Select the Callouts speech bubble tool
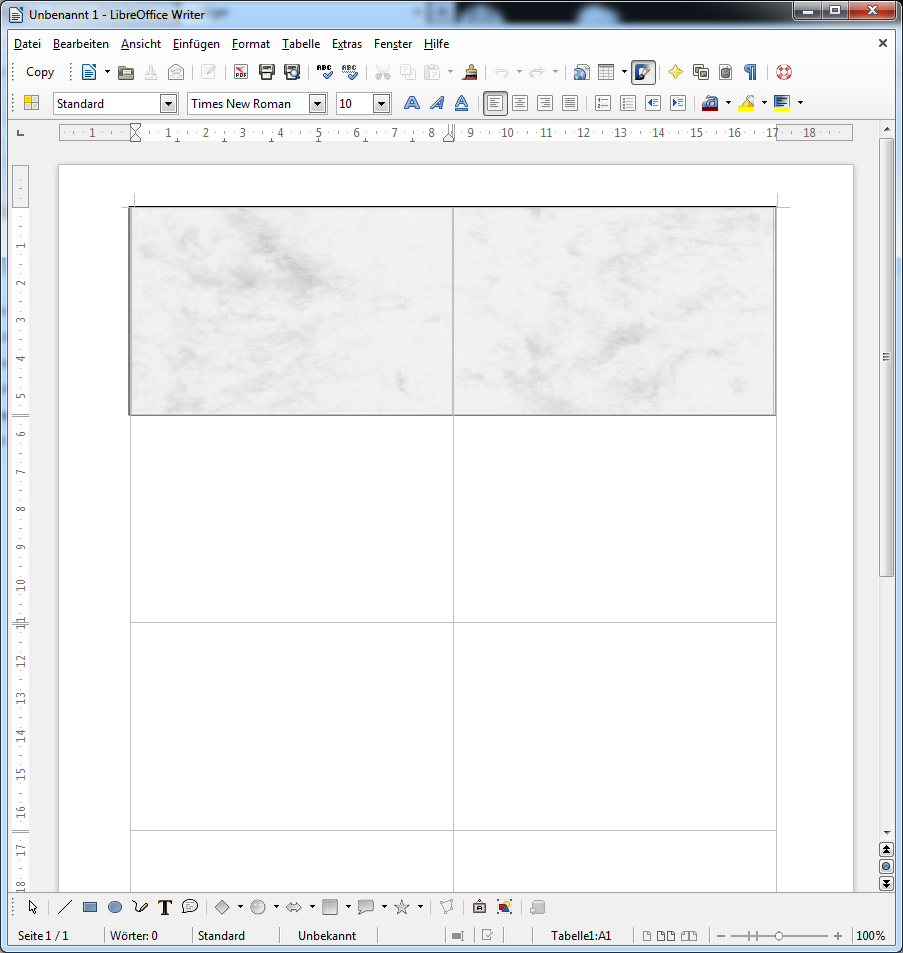The height and width of the screenshot is (953, 903). click(x=190, y=907)
